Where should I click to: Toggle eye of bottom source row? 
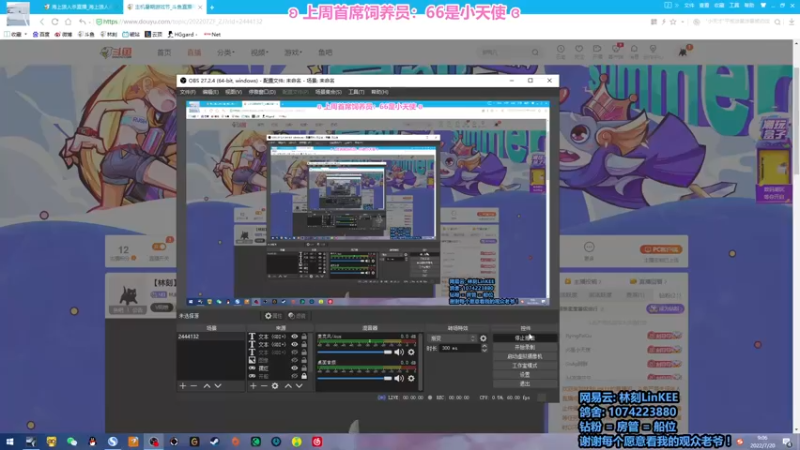[294, 376]
